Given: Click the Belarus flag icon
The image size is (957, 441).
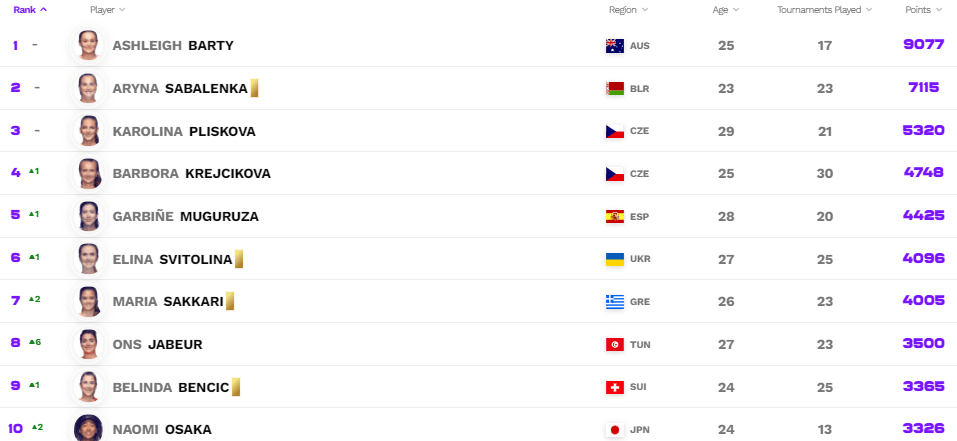Looking at the screenshot, I should 615,88.
